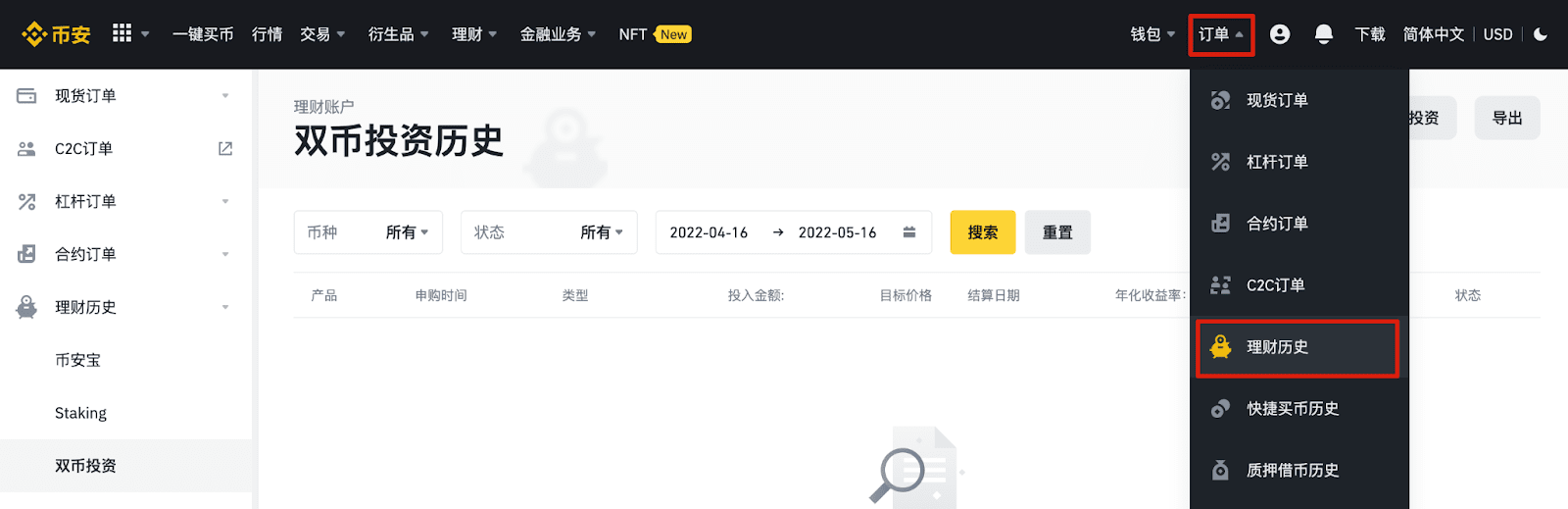Click 申购时间 column header
1568x509 pixels.
click(x=441, y=295)
